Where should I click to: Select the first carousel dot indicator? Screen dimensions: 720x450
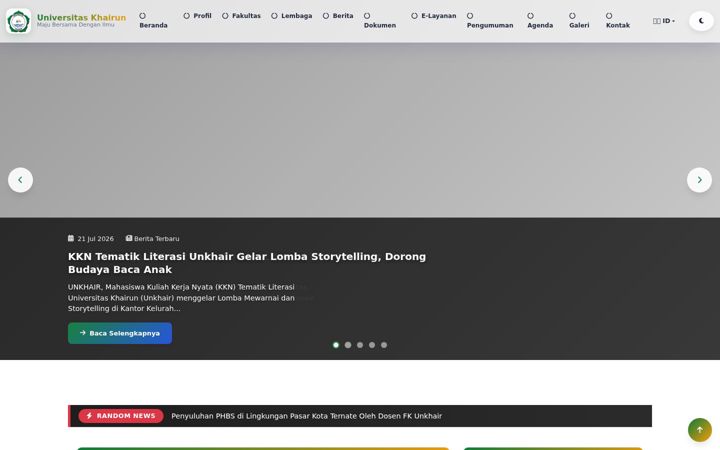click(x=336, y=345)
